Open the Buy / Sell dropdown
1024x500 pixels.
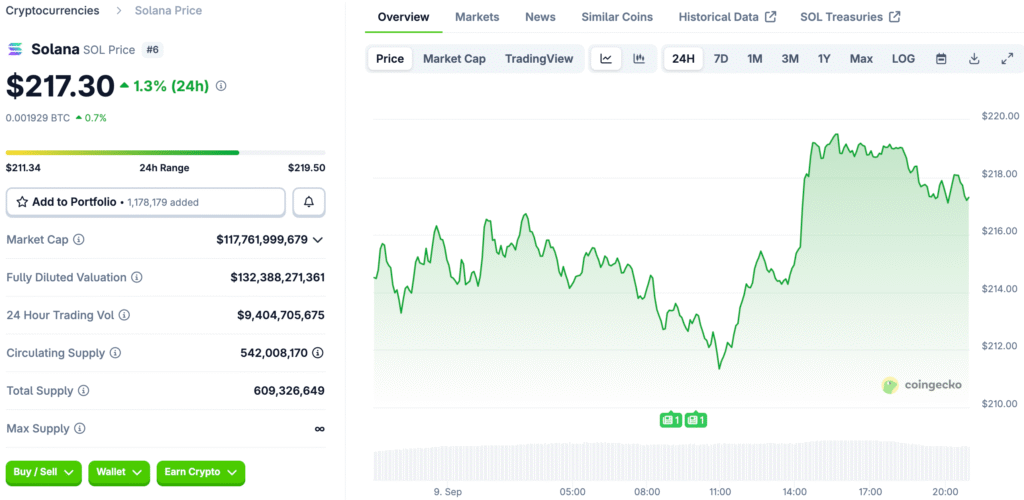point(44,473)
